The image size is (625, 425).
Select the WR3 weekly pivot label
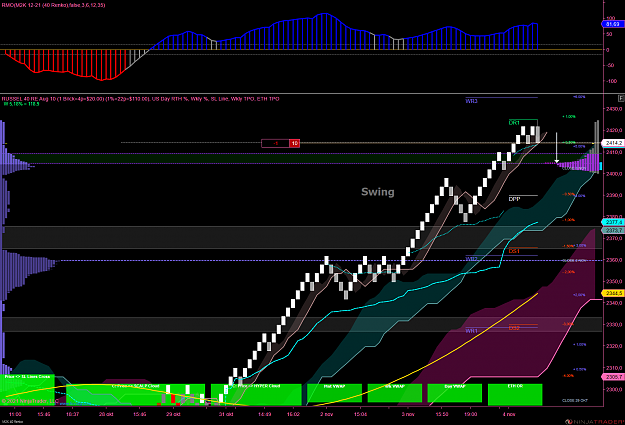[471, 101]
